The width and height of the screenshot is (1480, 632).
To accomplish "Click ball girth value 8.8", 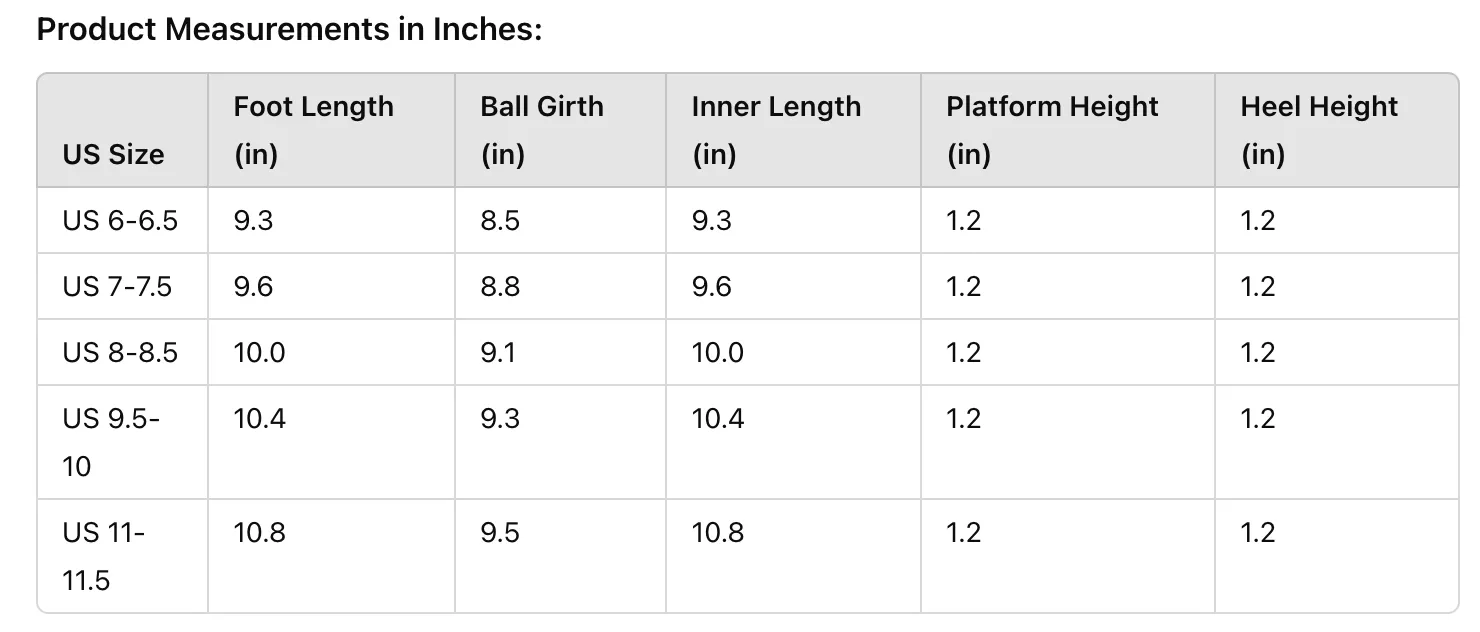I will tap(500, 287).
